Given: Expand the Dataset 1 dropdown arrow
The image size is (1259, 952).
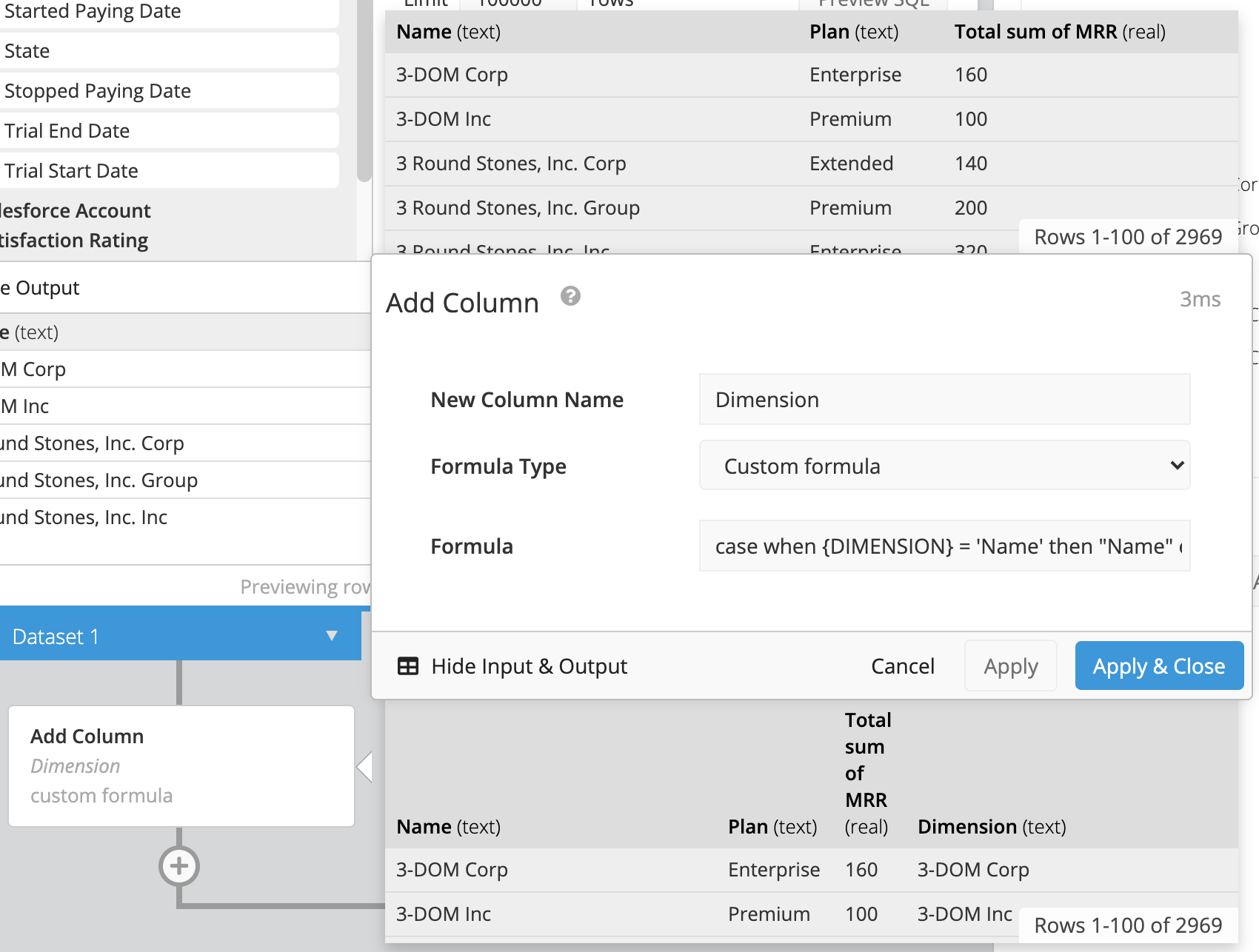Looking at the screenshot, I should click(x=332, y=635).
